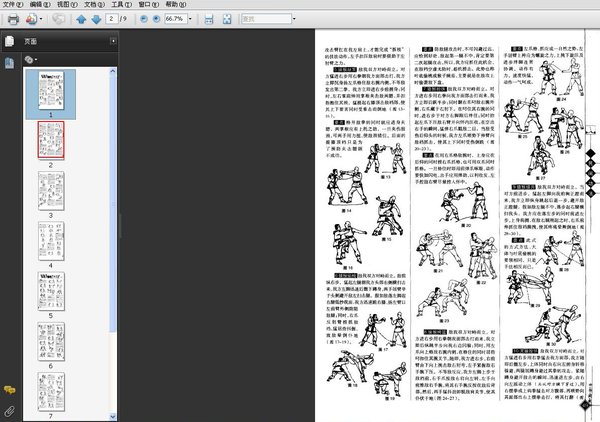This screenshot has width=600, height=422.
Task: Click the page number input field
Action: 112,18
